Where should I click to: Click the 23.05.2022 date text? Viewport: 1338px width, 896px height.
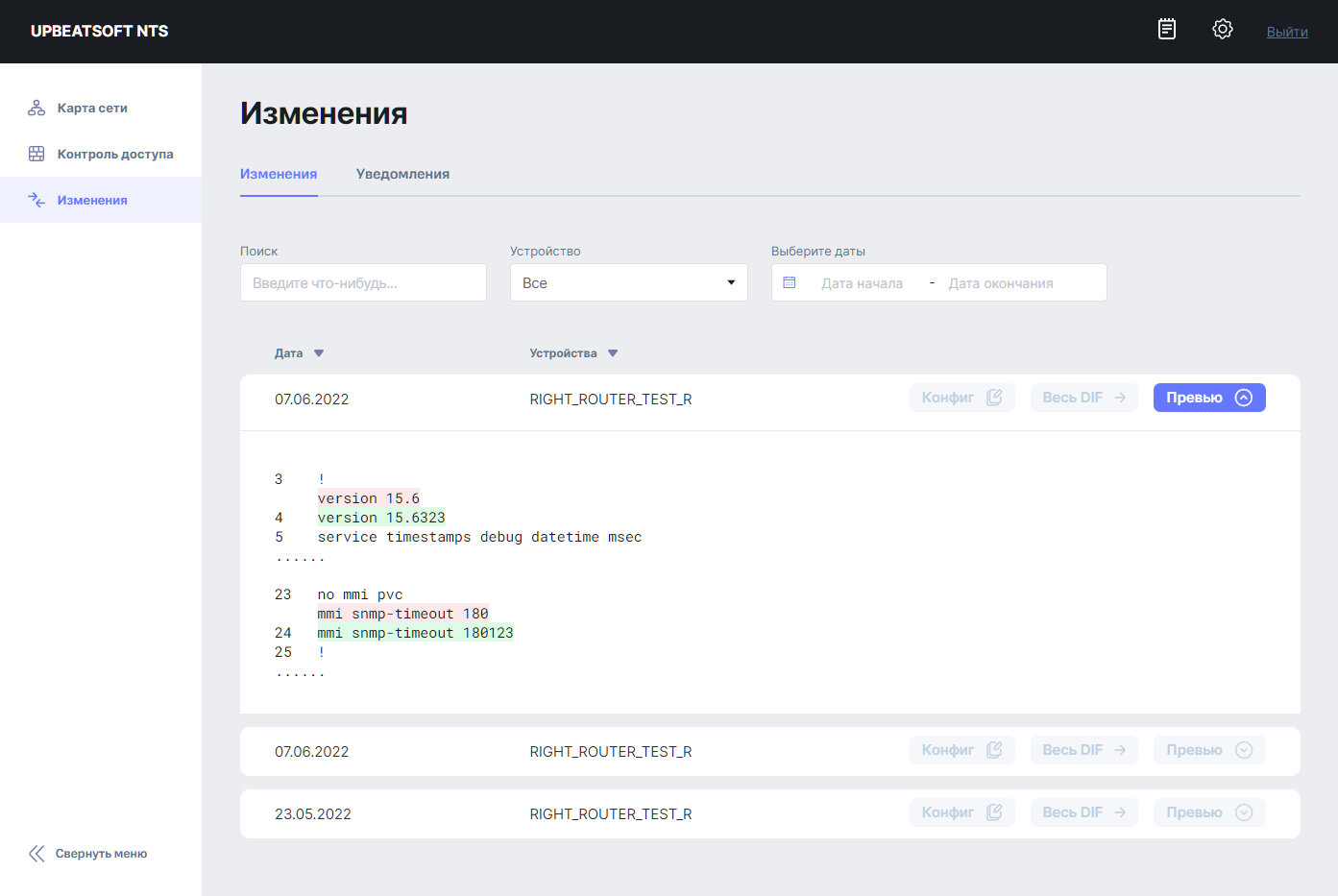point(313,814)
